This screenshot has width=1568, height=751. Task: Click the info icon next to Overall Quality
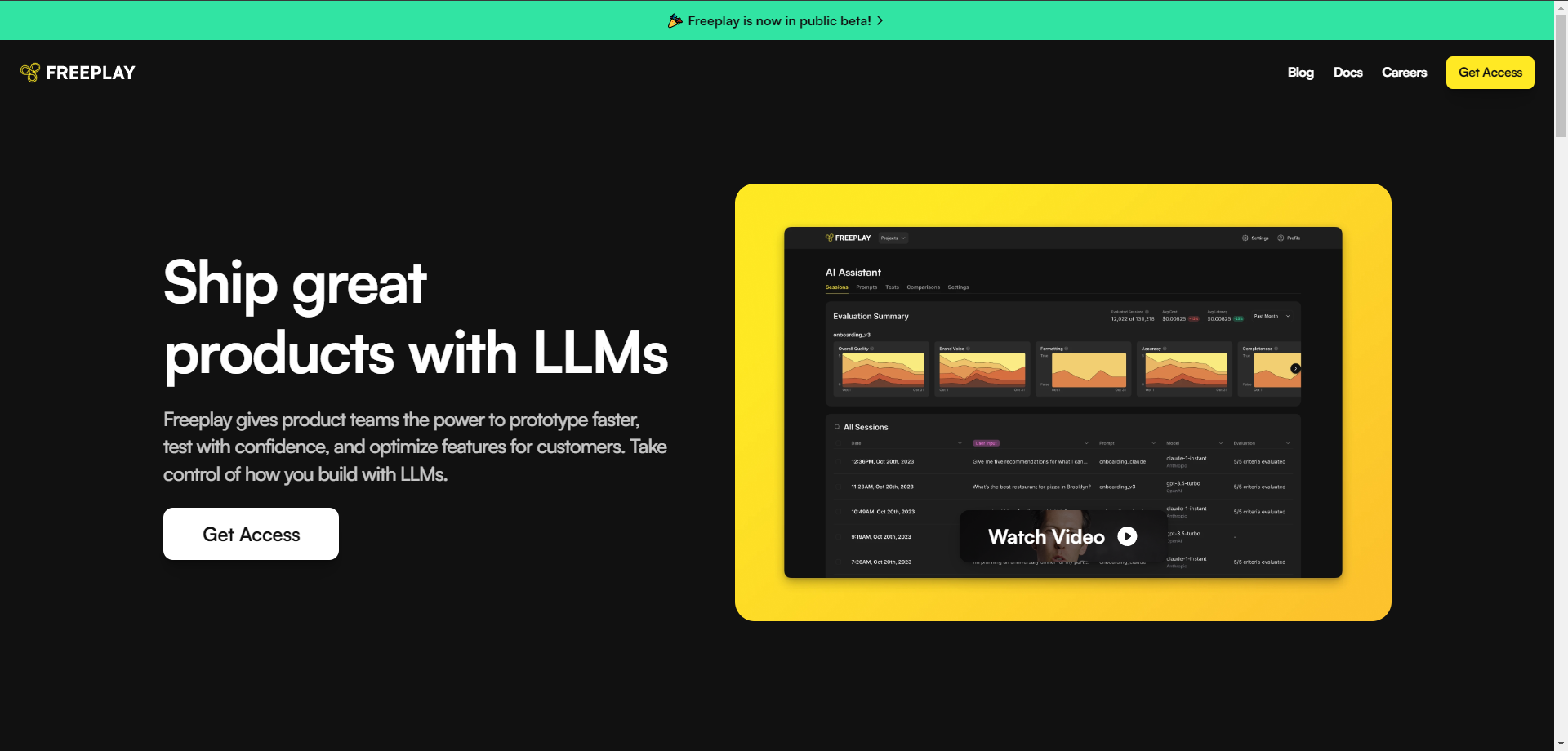coord(872,349)
